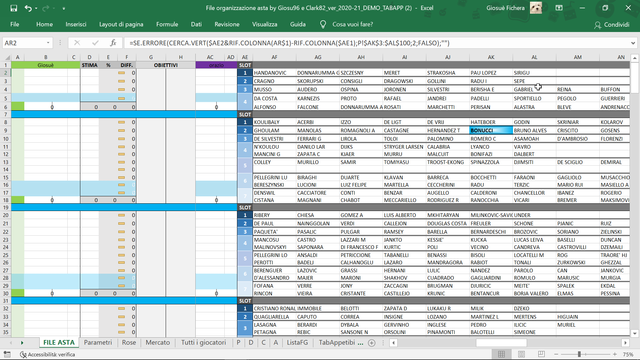Customize the Quick Access Toolbar dropdown
The height and width of the screenshot is (360, 640).
click(x=64, y=9)
